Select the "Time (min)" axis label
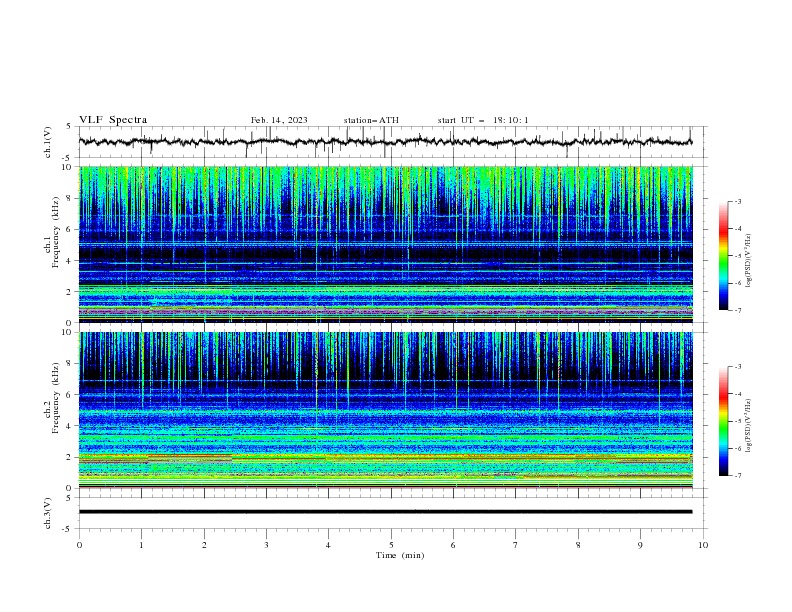Image resolution: width=792 pixels, height=612 pixels. (400, 555)
